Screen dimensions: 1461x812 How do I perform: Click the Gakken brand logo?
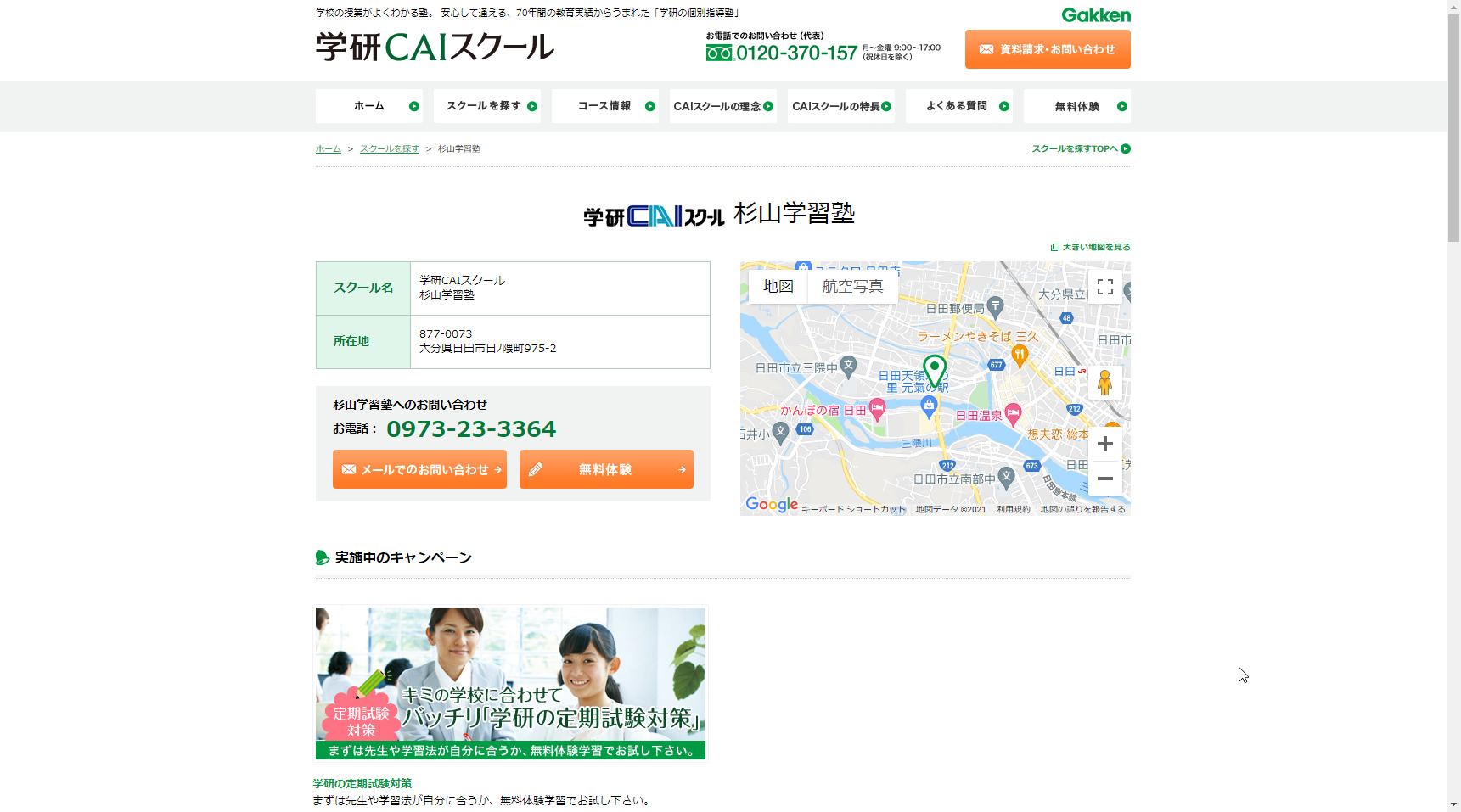[1096, 15]
